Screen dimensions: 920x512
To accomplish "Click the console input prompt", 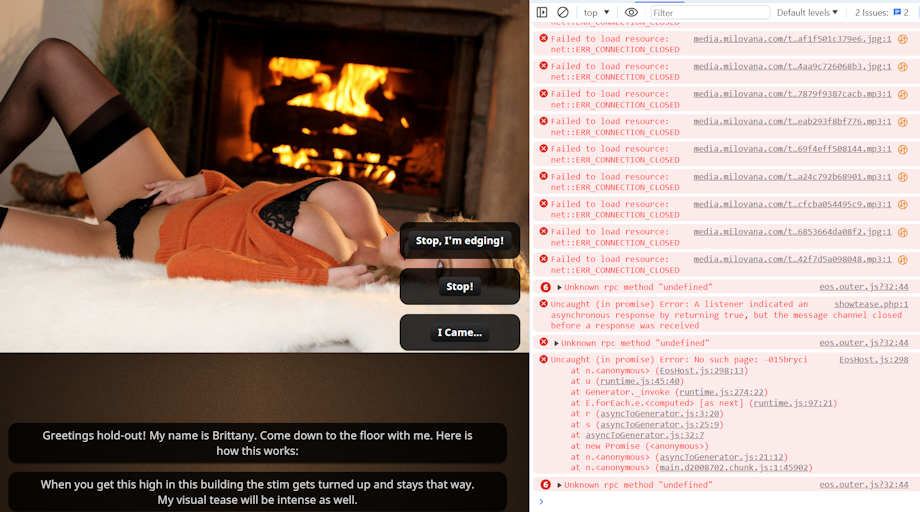I will [725, 501].
